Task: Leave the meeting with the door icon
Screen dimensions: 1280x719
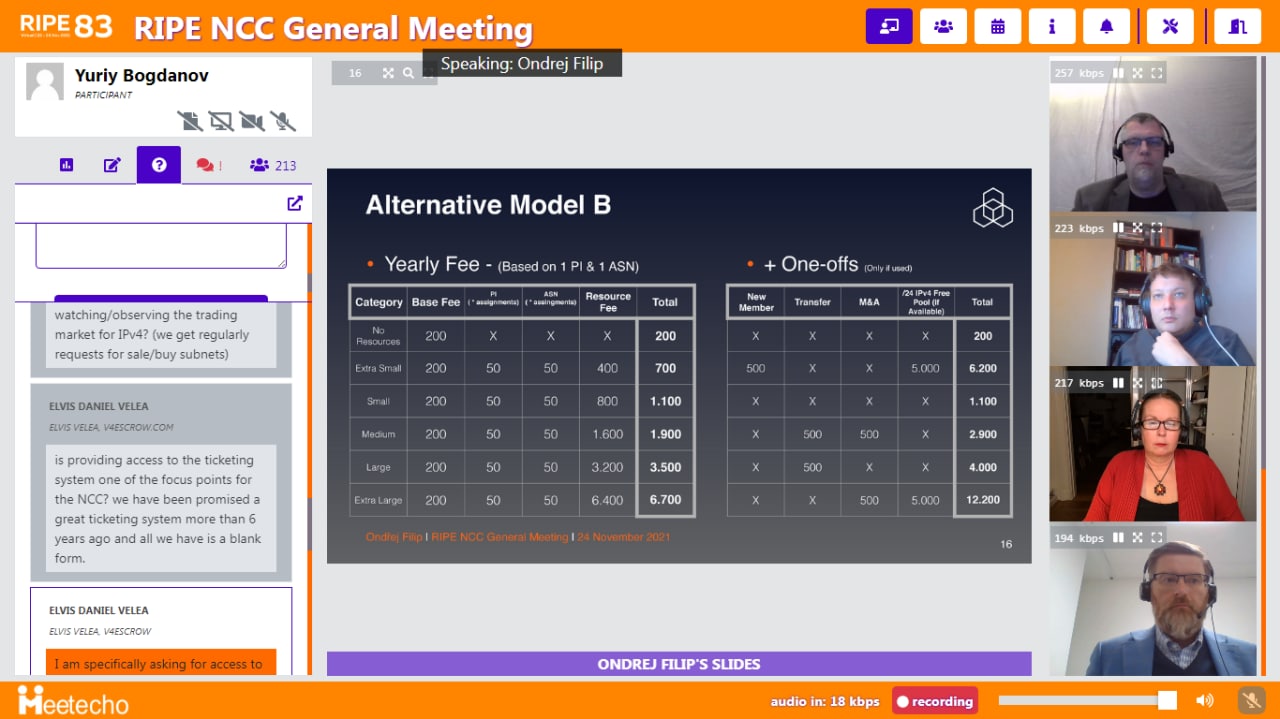Action: [1237, 27]
